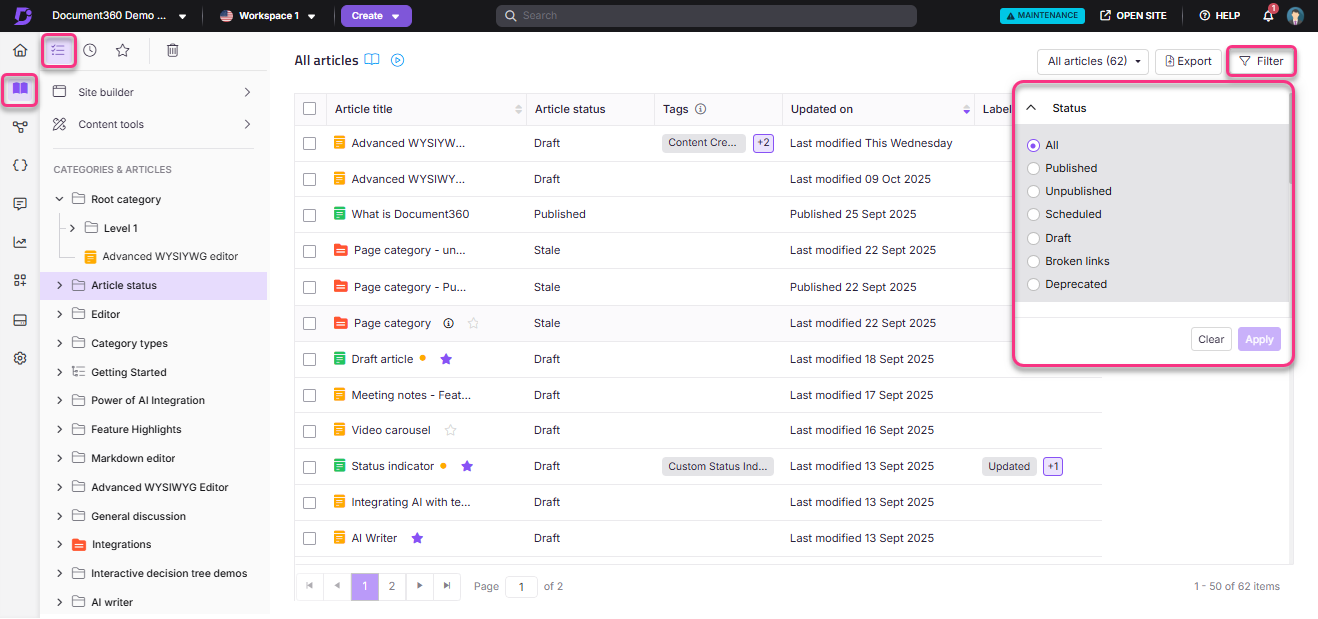
Task: Open the Content tools menu
Action: point(152,124)
